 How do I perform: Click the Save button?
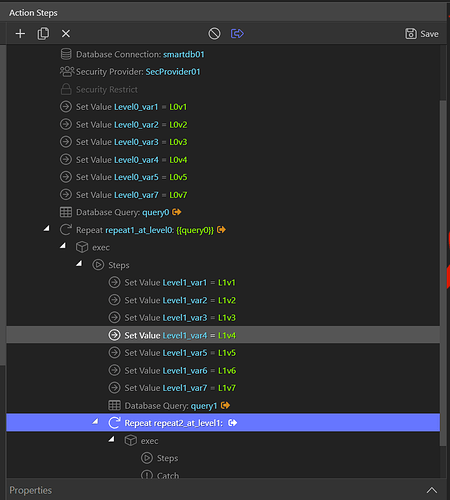coord(422,34)
